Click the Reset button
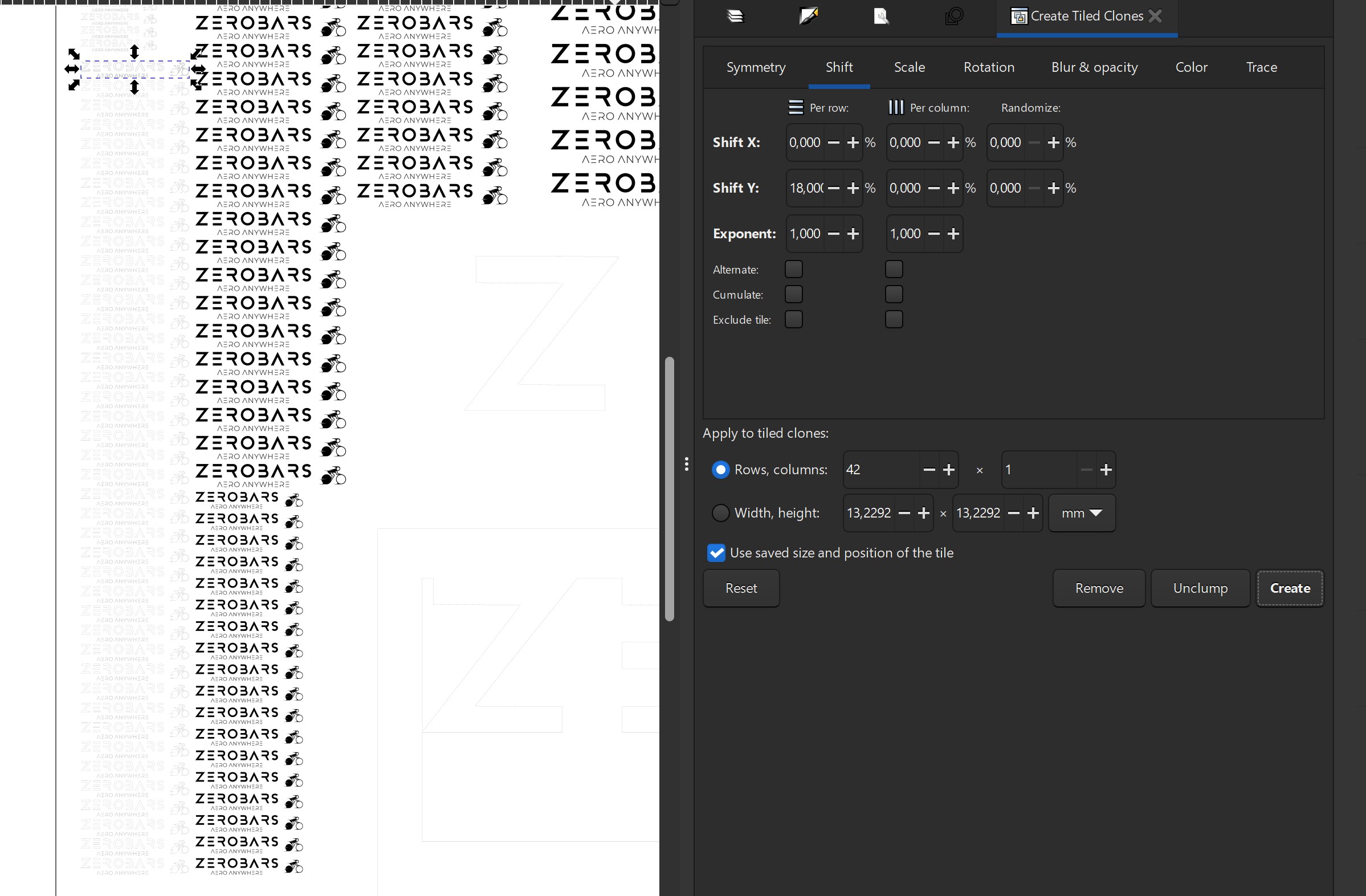 coord(741,588)
